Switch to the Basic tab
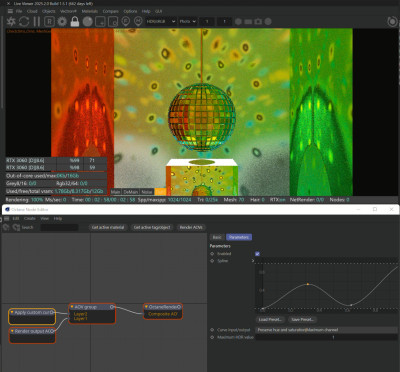 [x=217, y=237]
